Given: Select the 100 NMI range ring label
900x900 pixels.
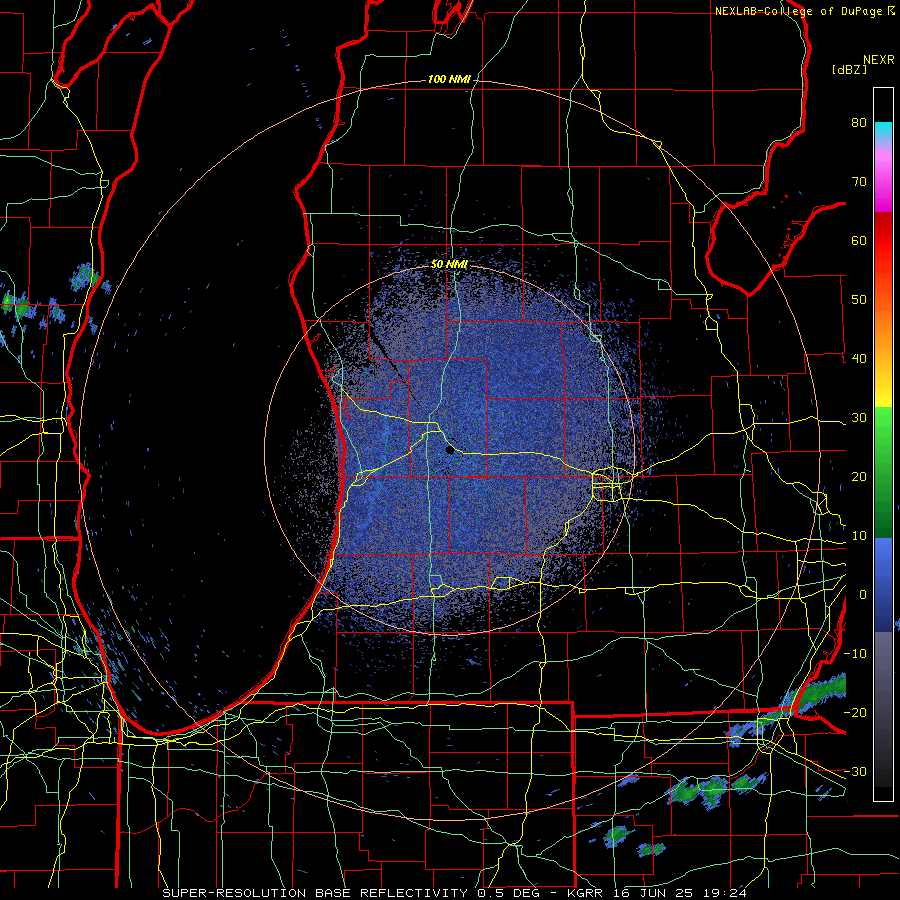Looking at the screenshot, I should coord(449,79).
